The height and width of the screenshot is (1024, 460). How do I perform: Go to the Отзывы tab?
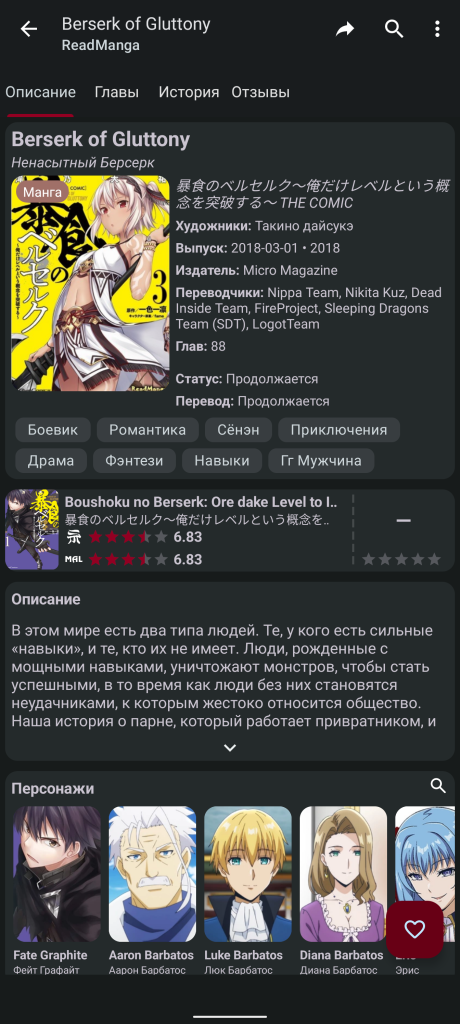[x=260, y=92]
